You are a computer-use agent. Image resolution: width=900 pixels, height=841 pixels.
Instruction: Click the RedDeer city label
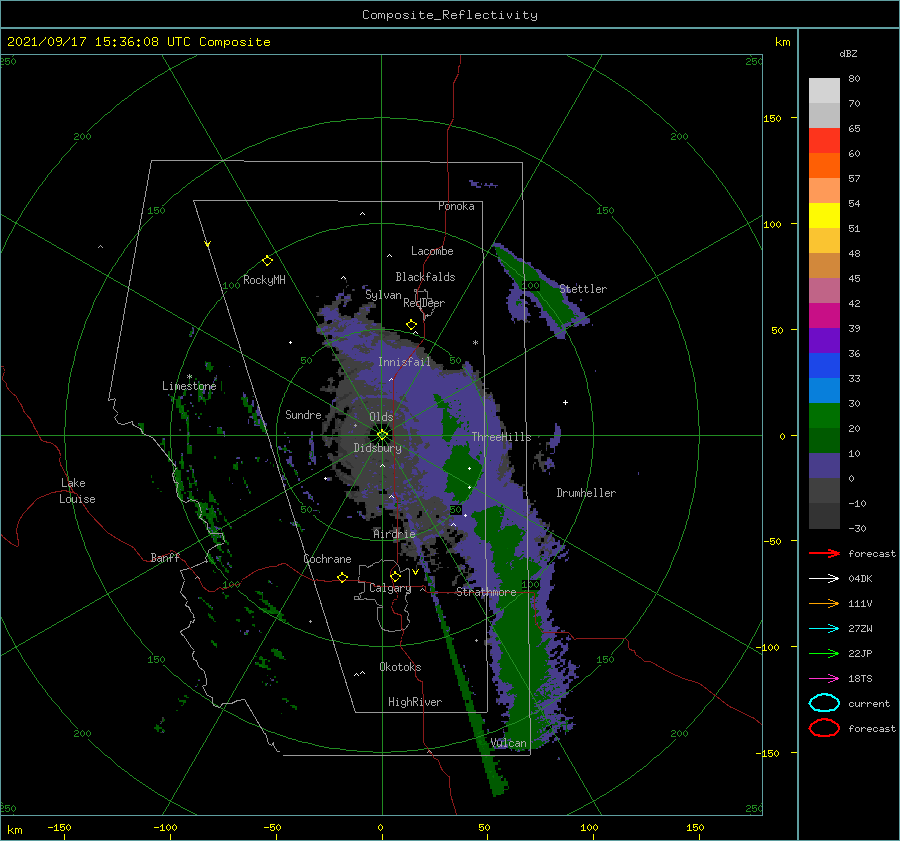(424, 303)
